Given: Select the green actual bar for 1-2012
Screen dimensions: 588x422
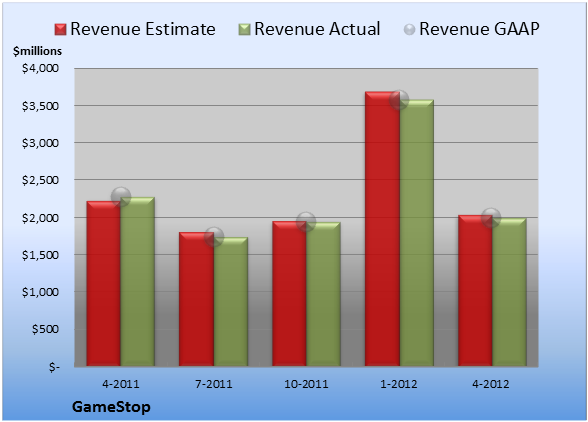Looking at the screenshot, I should [x=417, y=233].
